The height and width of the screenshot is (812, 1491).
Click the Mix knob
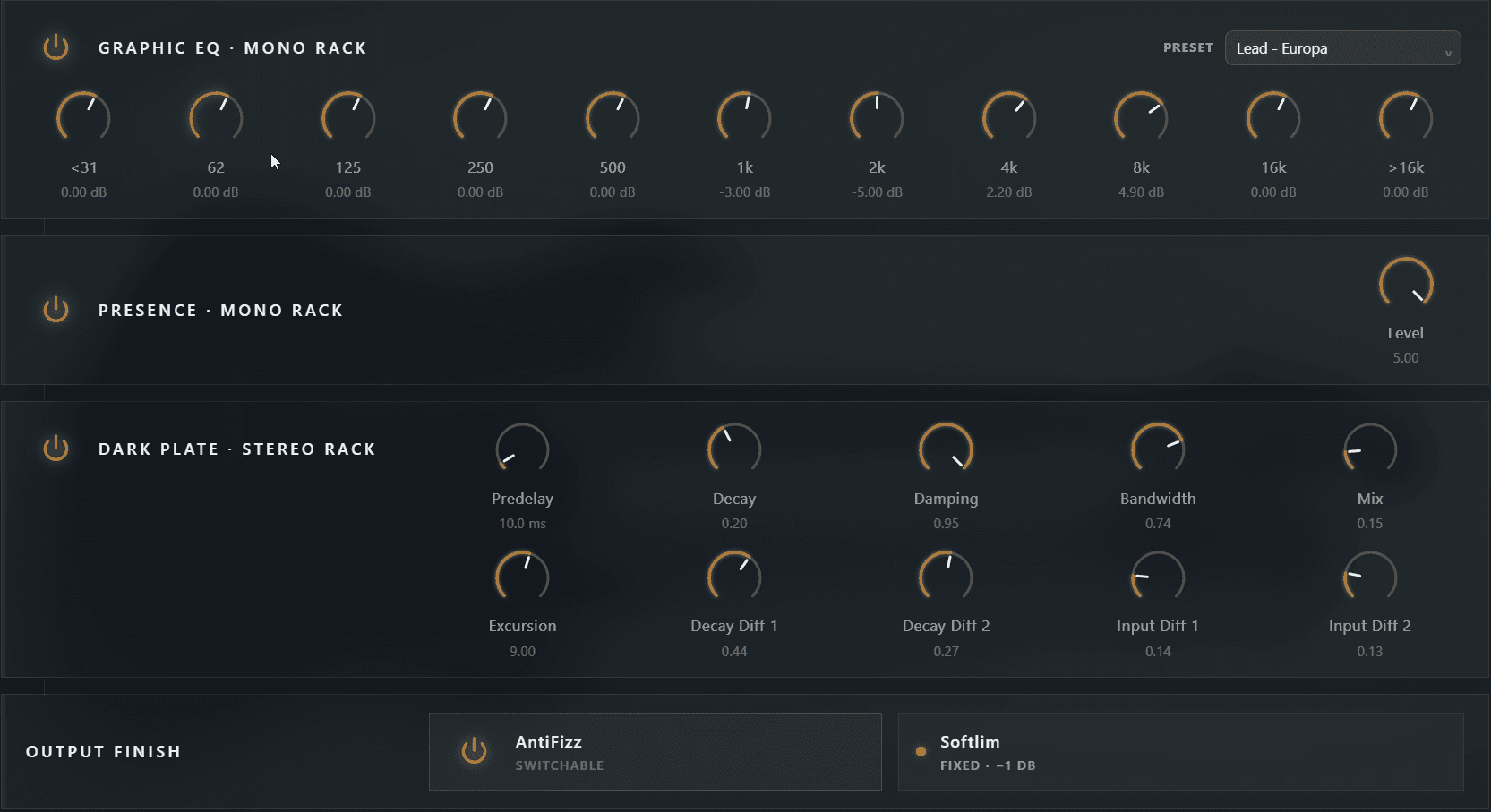tap(1370, 449)
